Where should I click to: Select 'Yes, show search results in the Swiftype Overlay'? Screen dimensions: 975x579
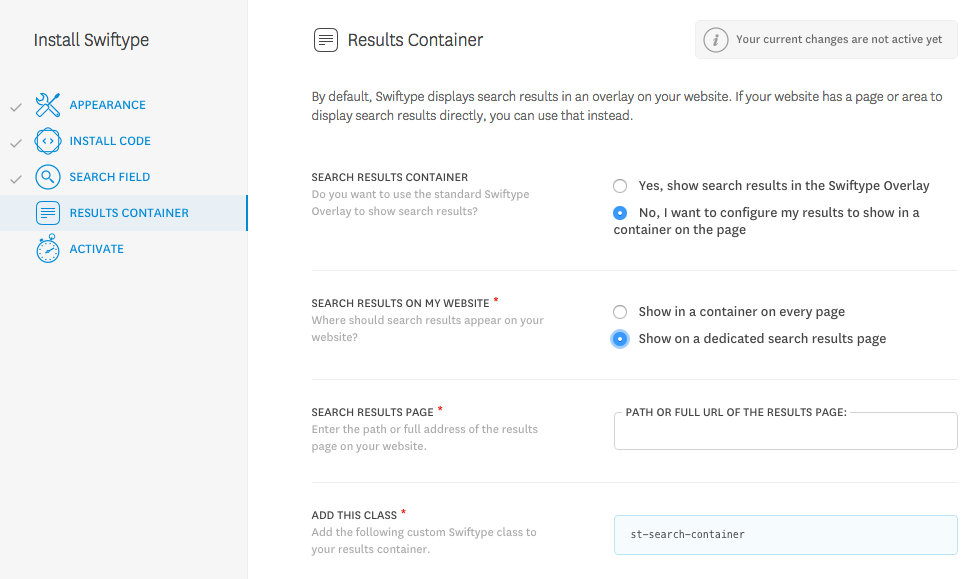click(x=620, y=186)
